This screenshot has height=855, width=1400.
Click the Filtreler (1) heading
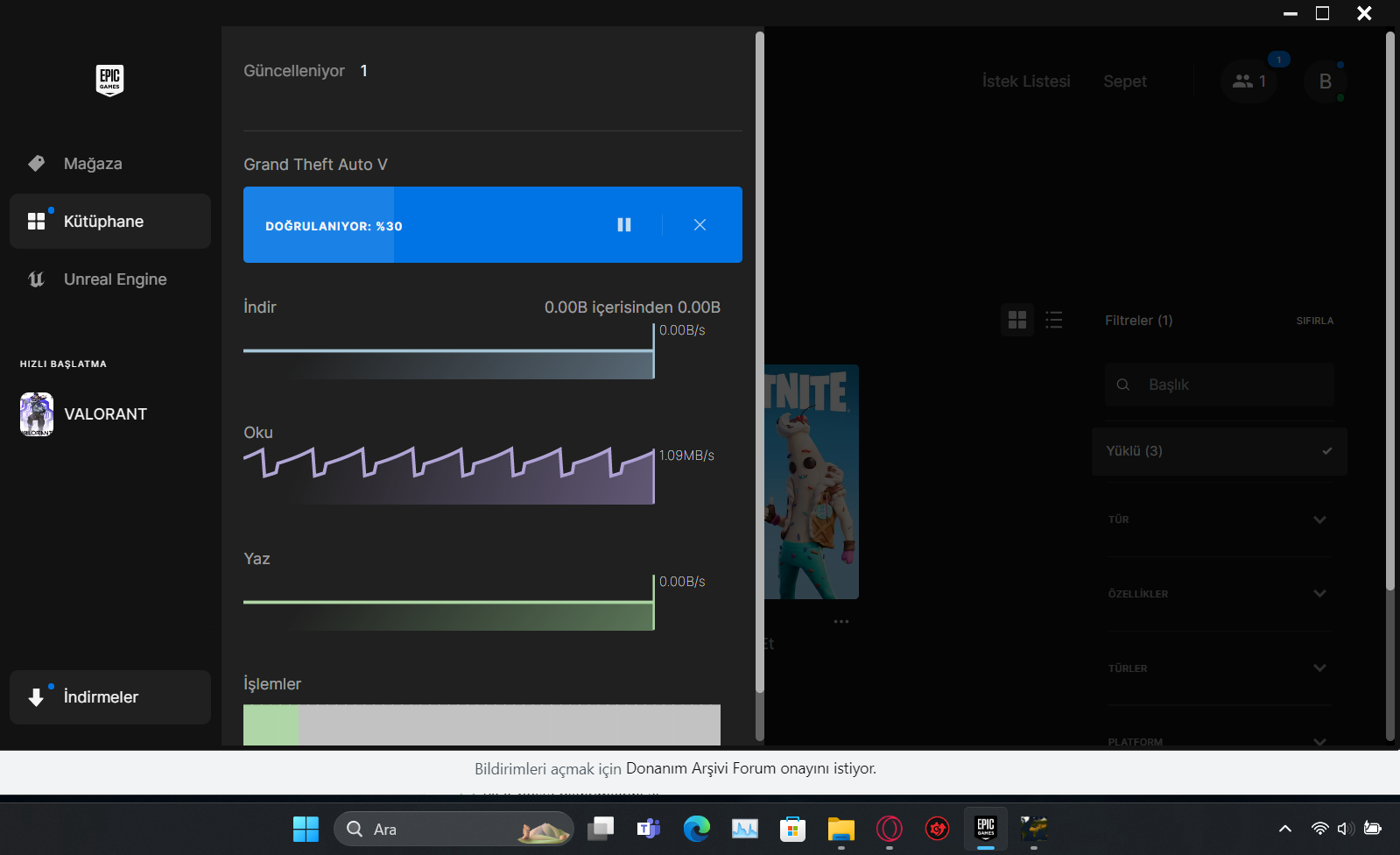pyautogui.click(x=1139, y=321)
